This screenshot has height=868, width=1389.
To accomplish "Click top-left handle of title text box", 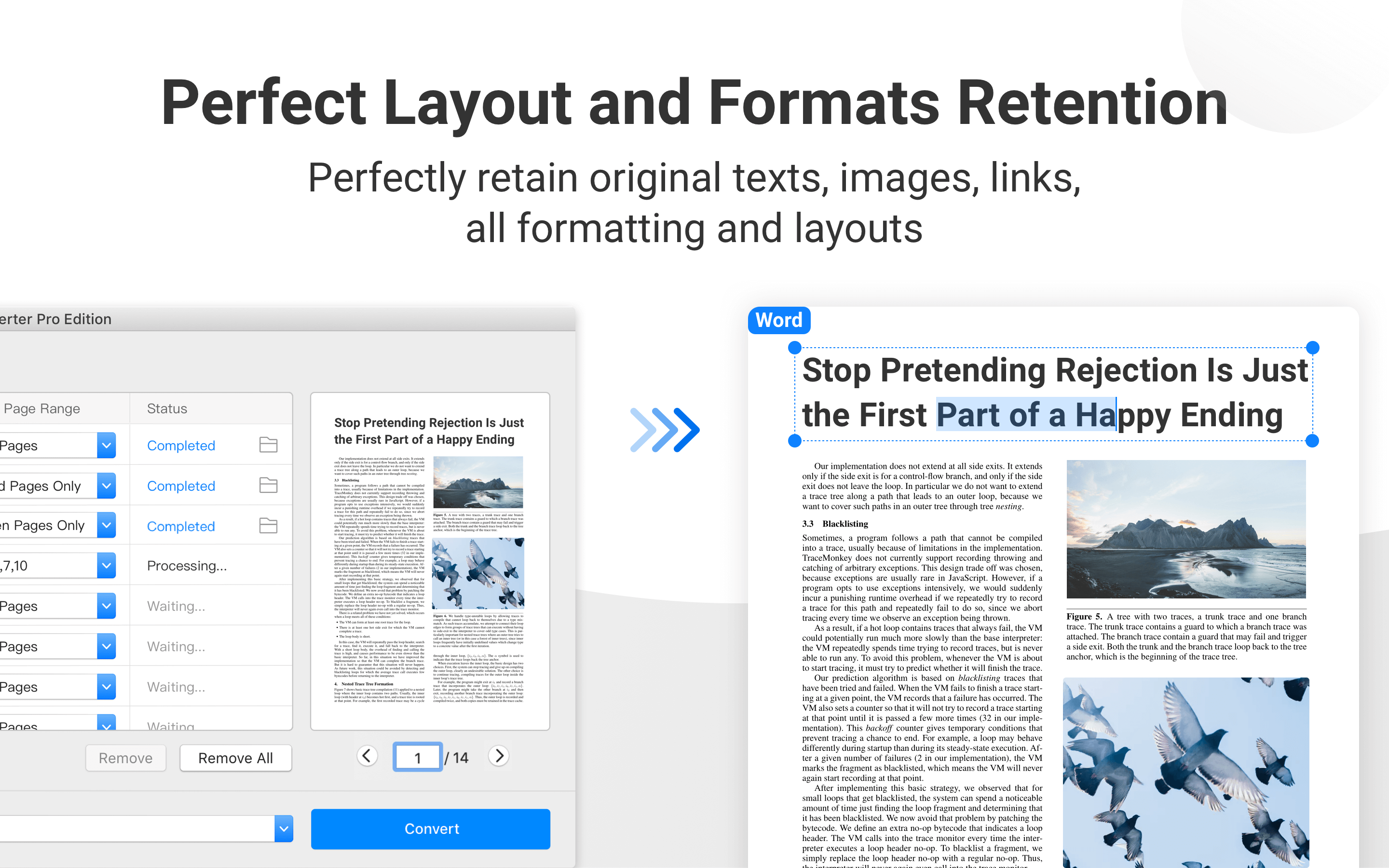I will coord(794,347).
